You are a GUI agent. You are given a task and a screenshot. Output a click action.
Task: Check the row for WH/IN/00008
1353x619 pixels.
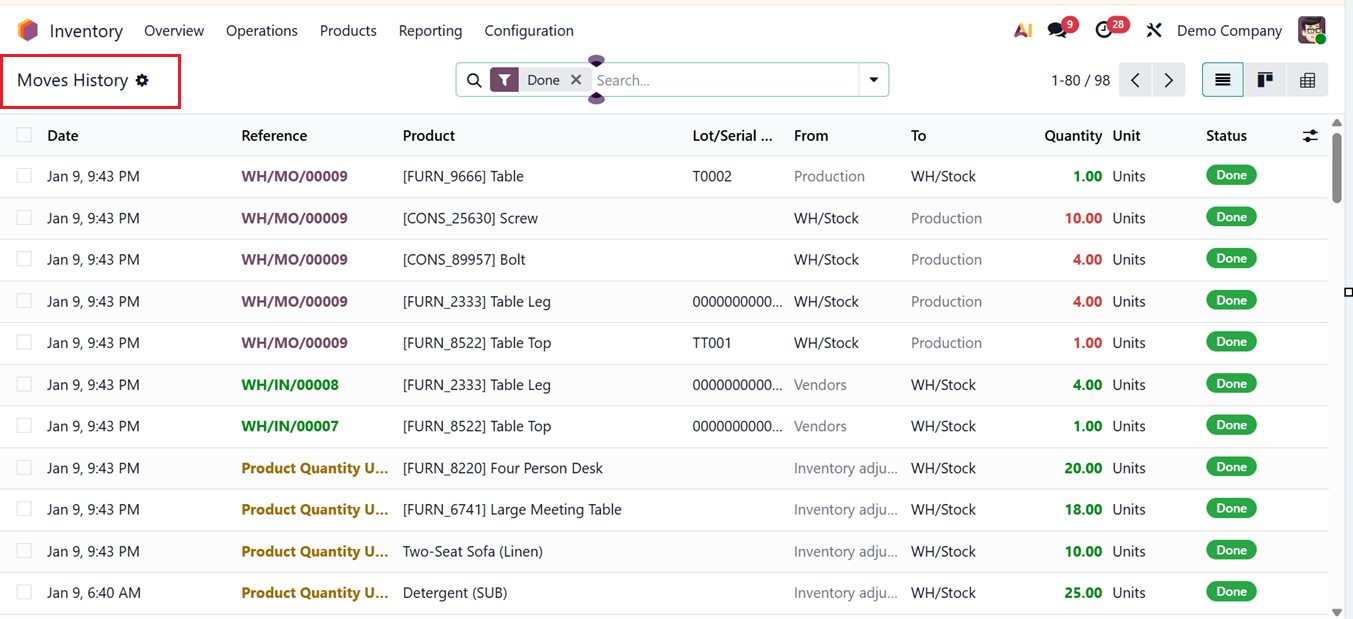[x=24, y=384]
